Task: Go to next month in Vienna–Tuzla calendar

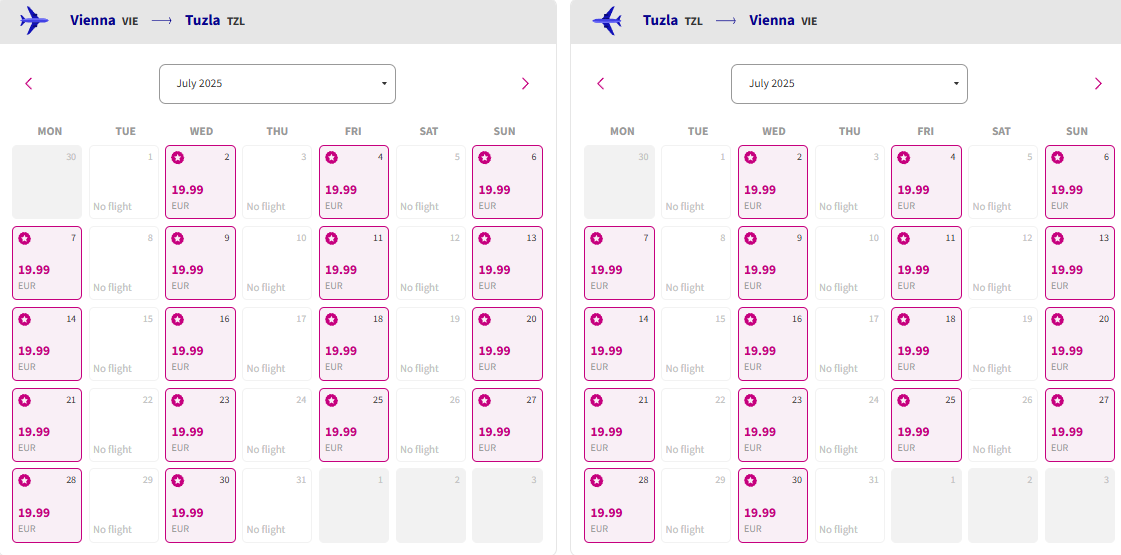Action: (x=525, y=84)
